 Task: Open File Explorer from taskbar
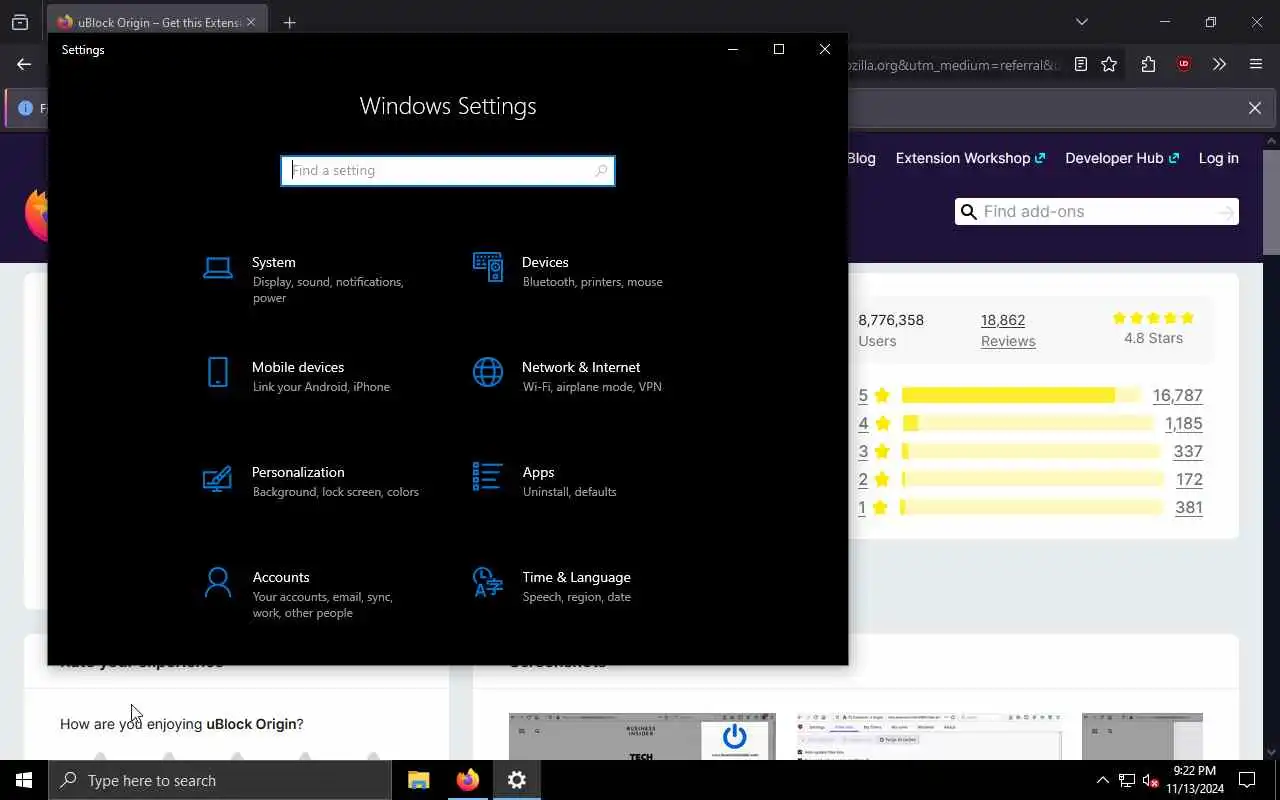[x=419, y=780]
